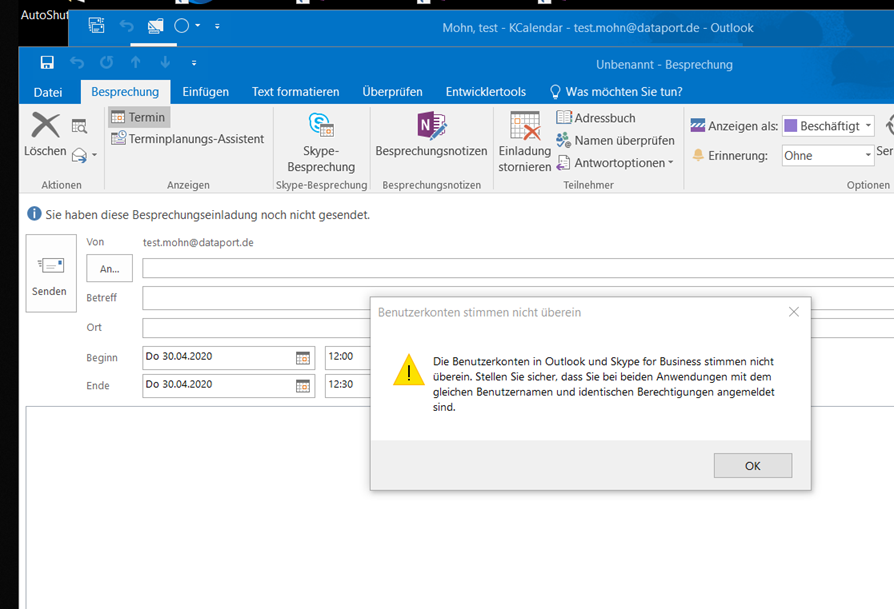
Task: Click into the An recipients field
Action: pyautogui.click(x=518, y=268)
